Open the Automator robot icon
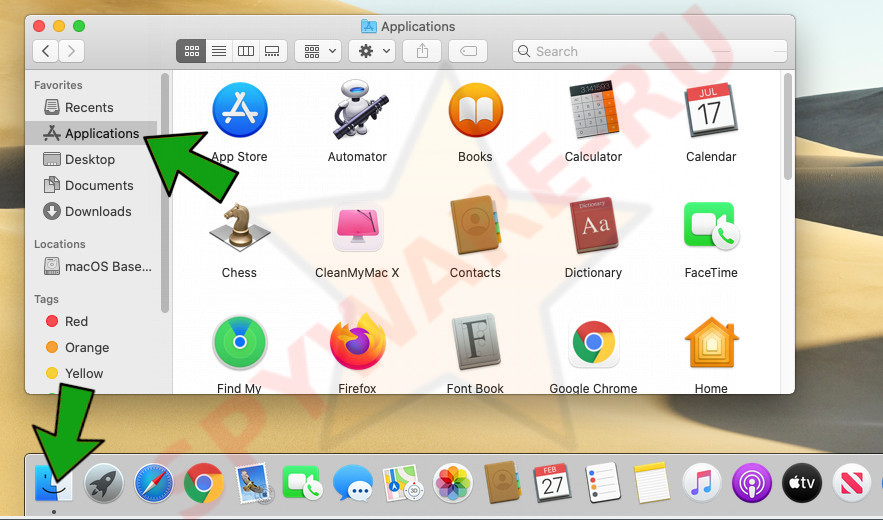 pyautogui.click(x=358, y=109)
